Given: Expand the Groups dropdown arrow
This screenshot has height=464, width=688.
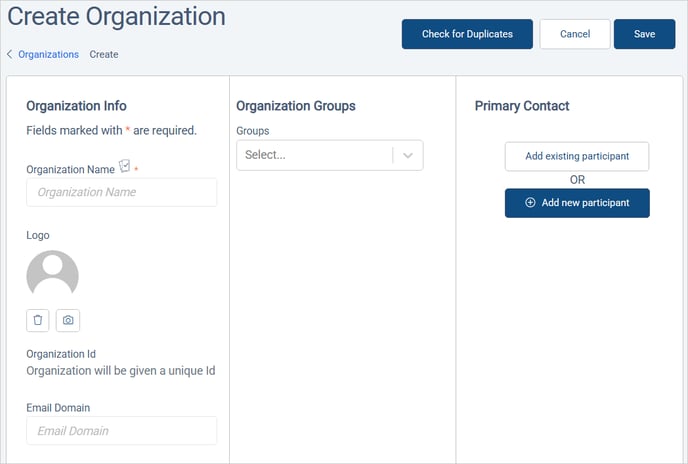Looking at the screenshot, I should pyautogui.click(x=408, y=155).
